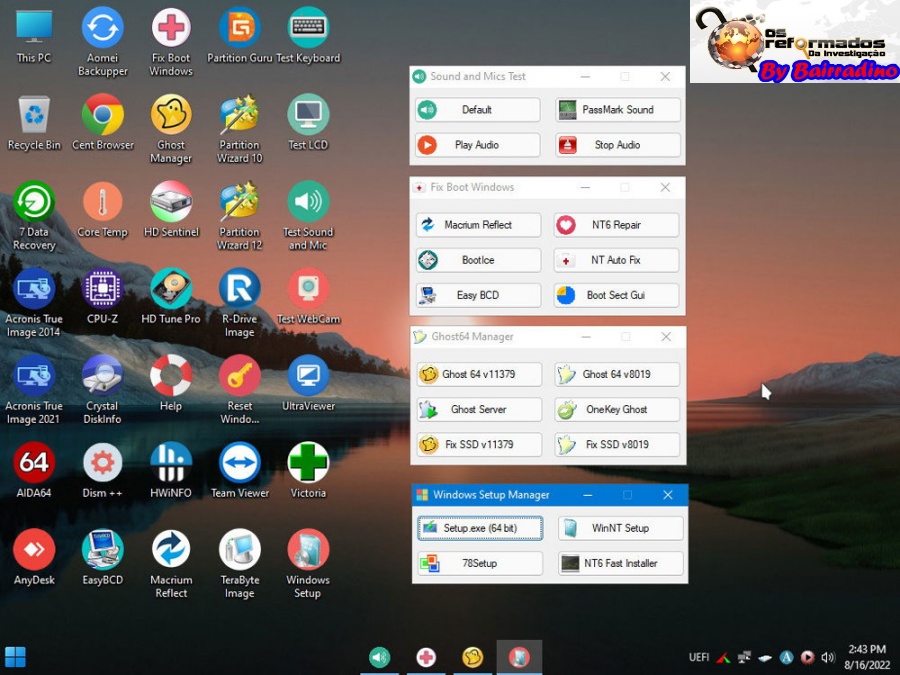900x675 pixels.
Task: Switch to Sound test taskbar icon
Action: point(379,657)
